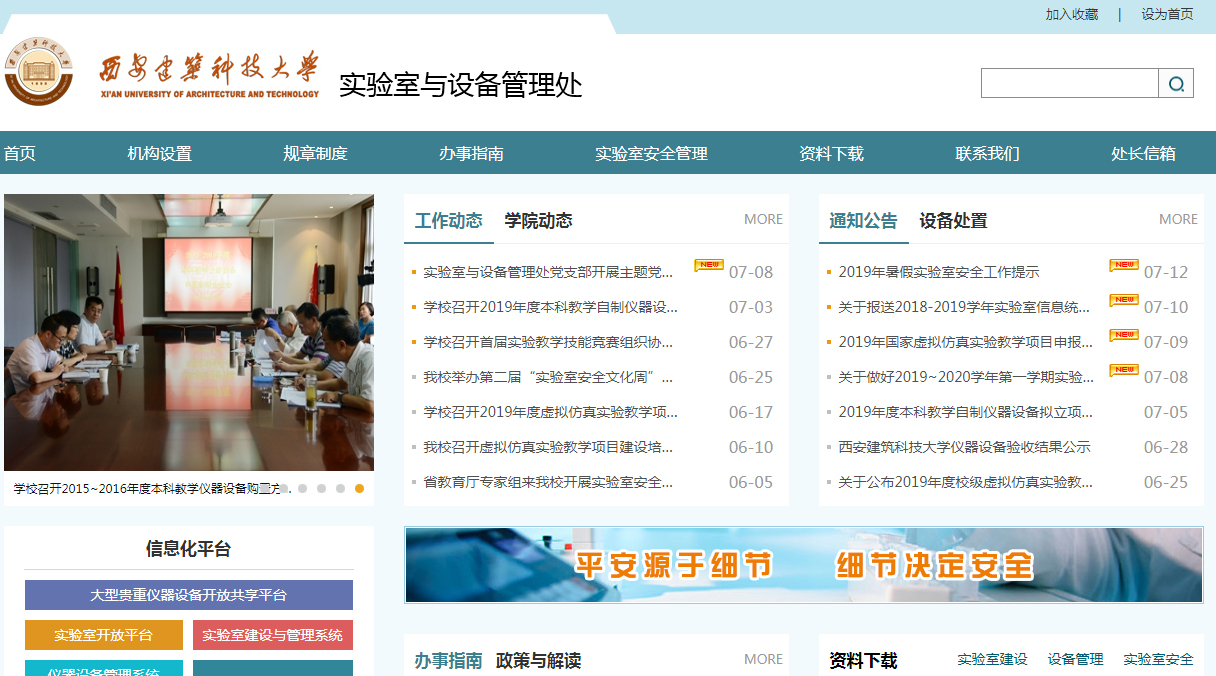The width and height of the screenshot is (1216, 676).
Task: Go to 处长信箱 in the navigation bar
Action: tap(1143, 154)
